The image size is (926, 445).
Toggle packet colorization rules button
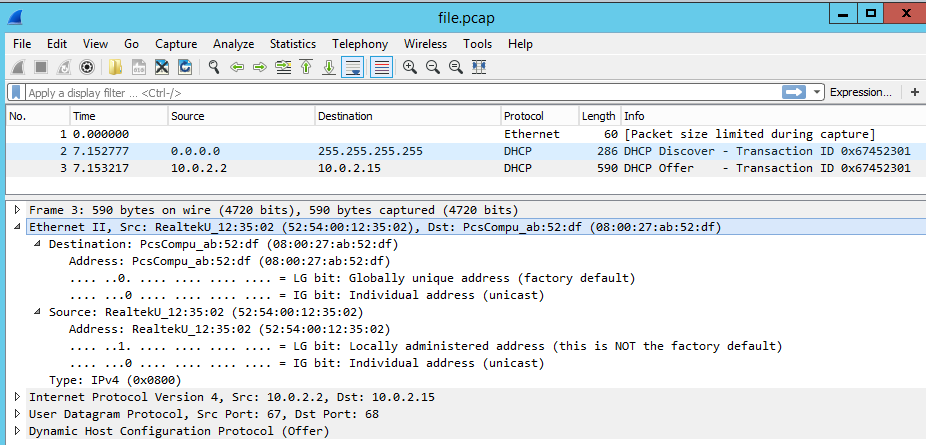pyautogui.click(x=382, y=67)
